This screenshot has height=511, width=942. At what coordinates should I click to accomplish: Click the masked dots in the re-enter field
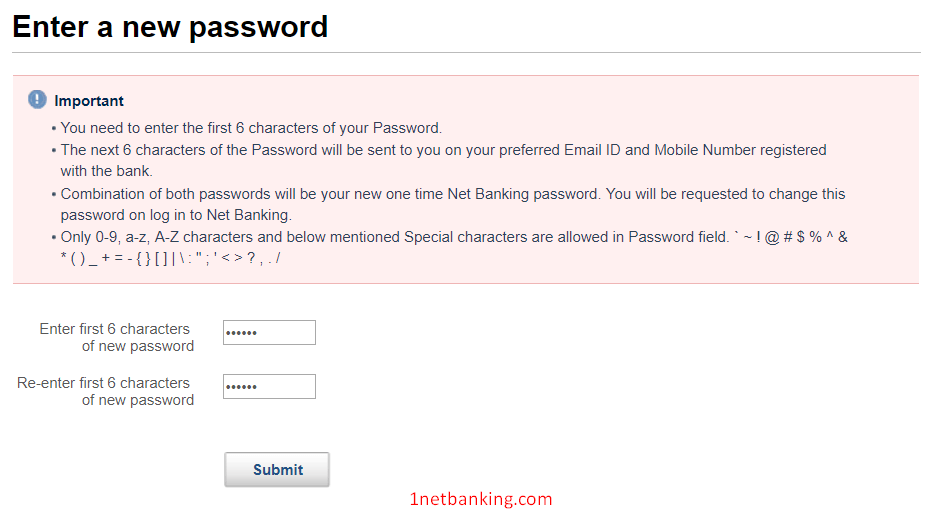[x=242, y=387]
